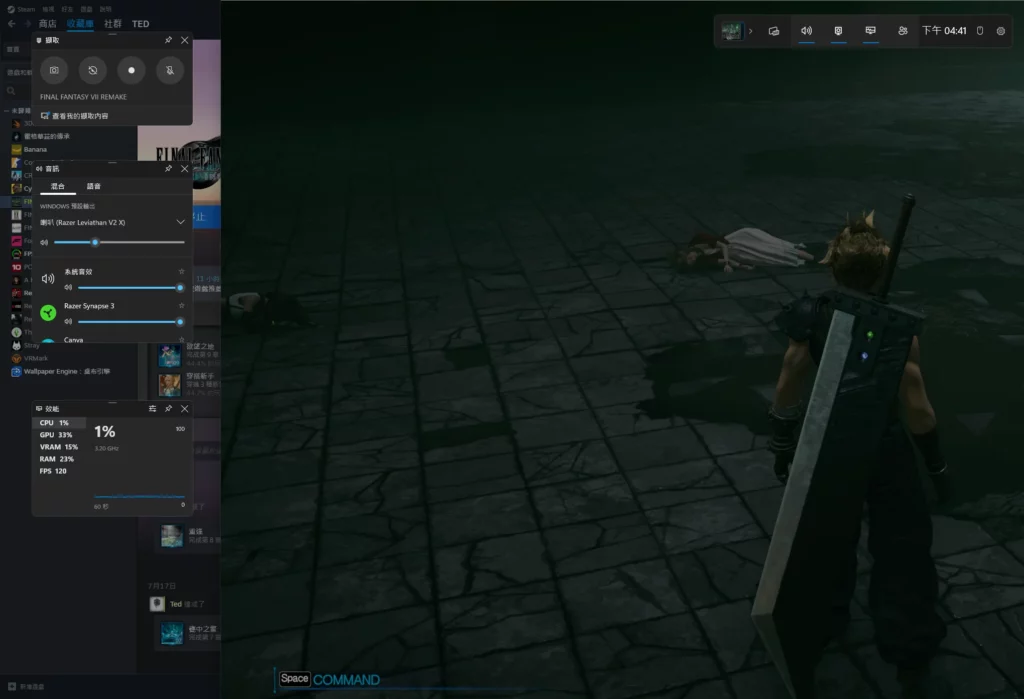1024x699 pixels.
Task: Open Game Bar settings gear
Action: click(x=1001, y=31)
